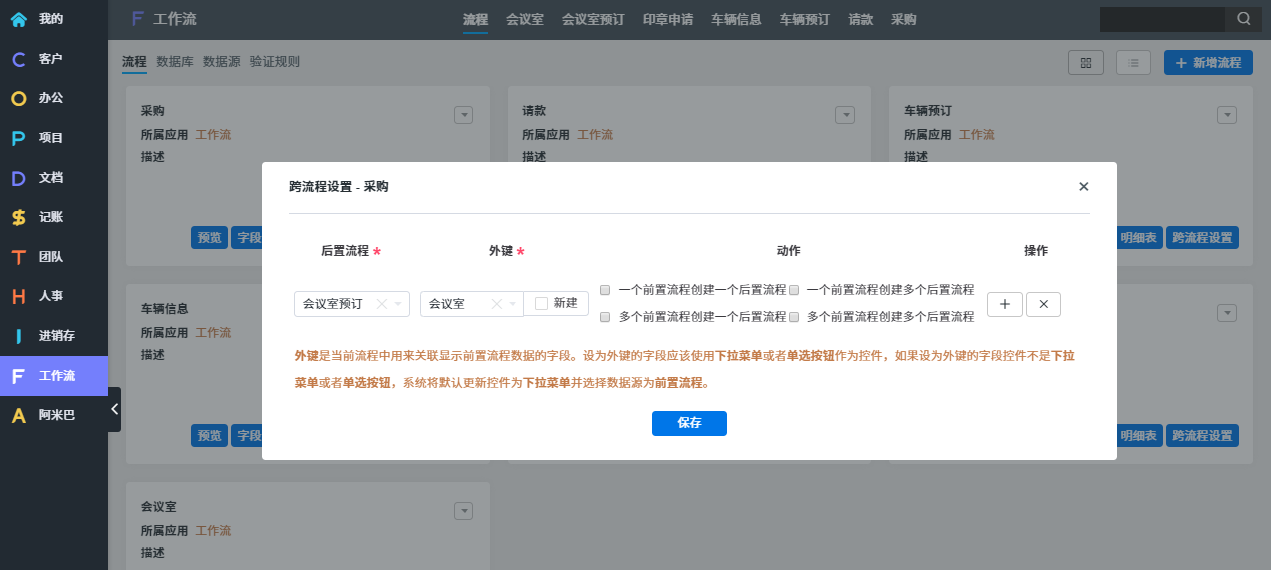Close the 跨流程设置 dialog
This screenshot has height=570, width=1271.
pos(1084,187)
